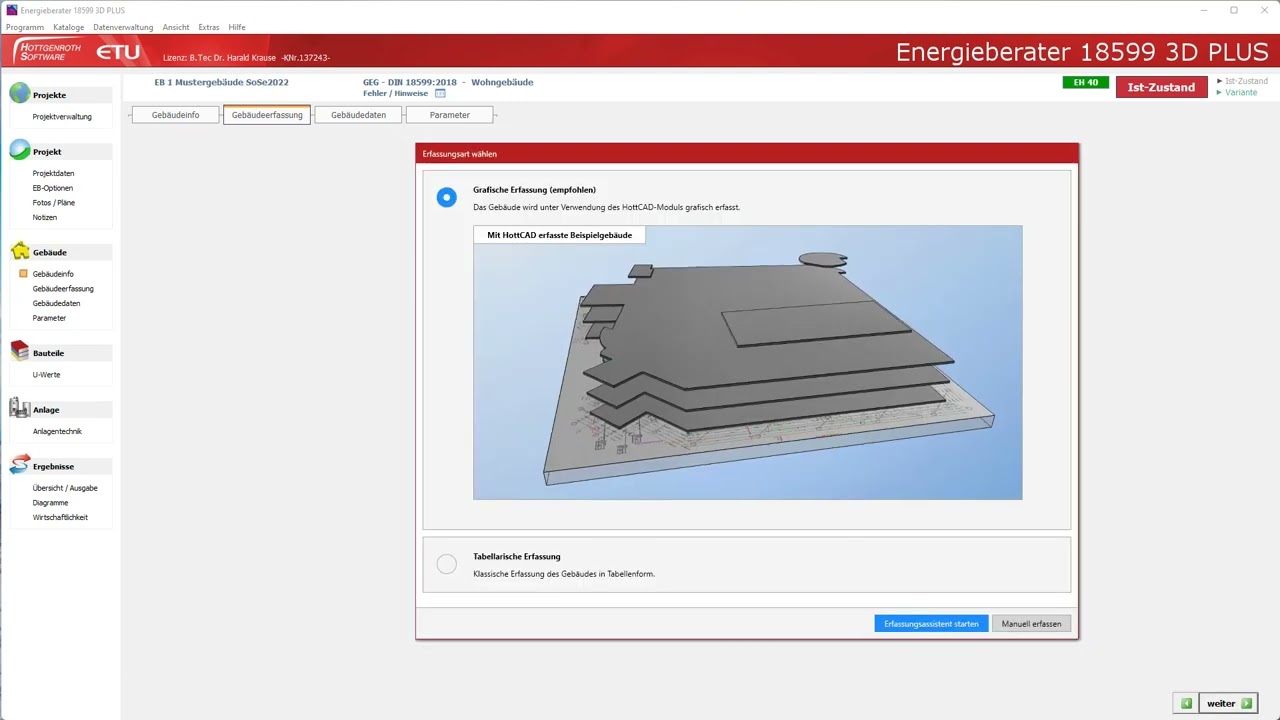The width and height of the screenshot is (1280, 720).
Task: Select Tabellarische Erfassung radio button
Action: tap(447, 565)
